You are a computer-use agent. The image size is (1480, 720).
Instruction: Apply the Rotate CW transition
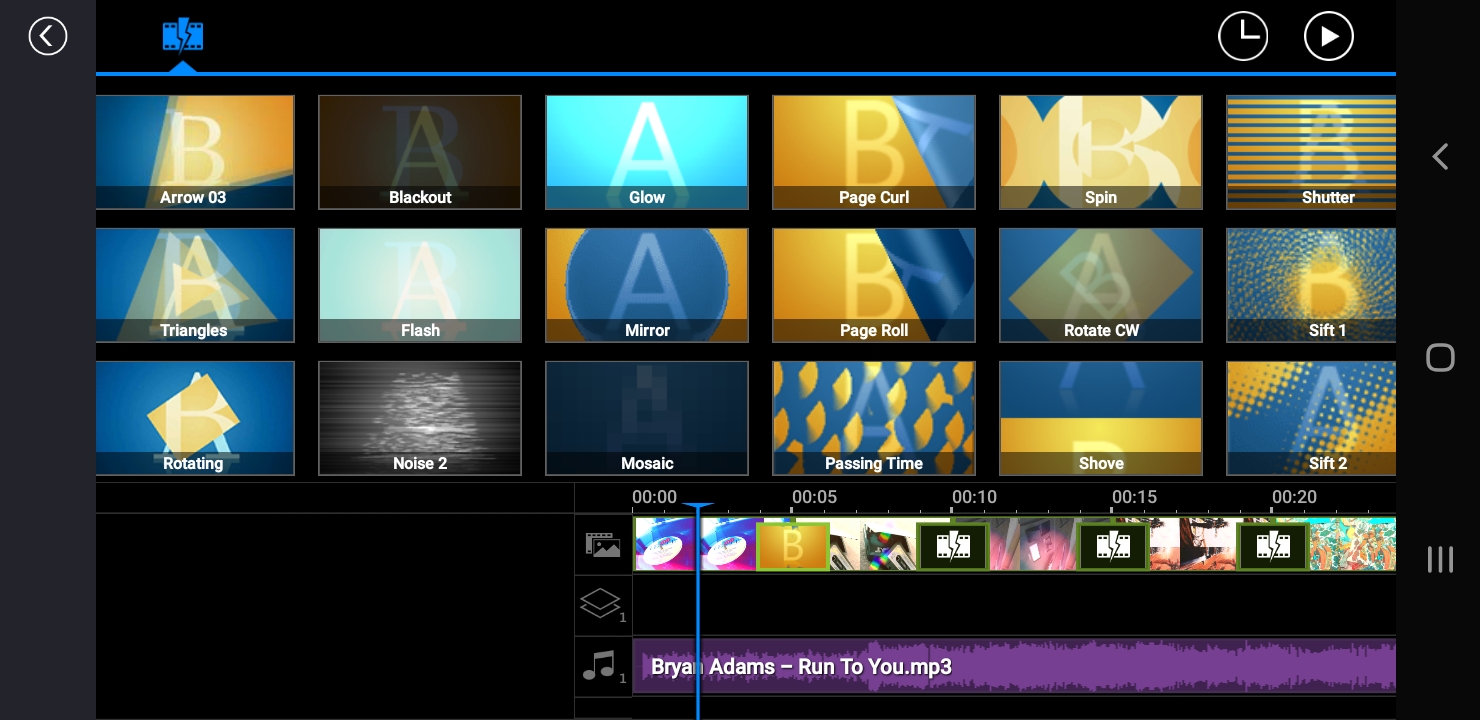[x=1100, y=285]
